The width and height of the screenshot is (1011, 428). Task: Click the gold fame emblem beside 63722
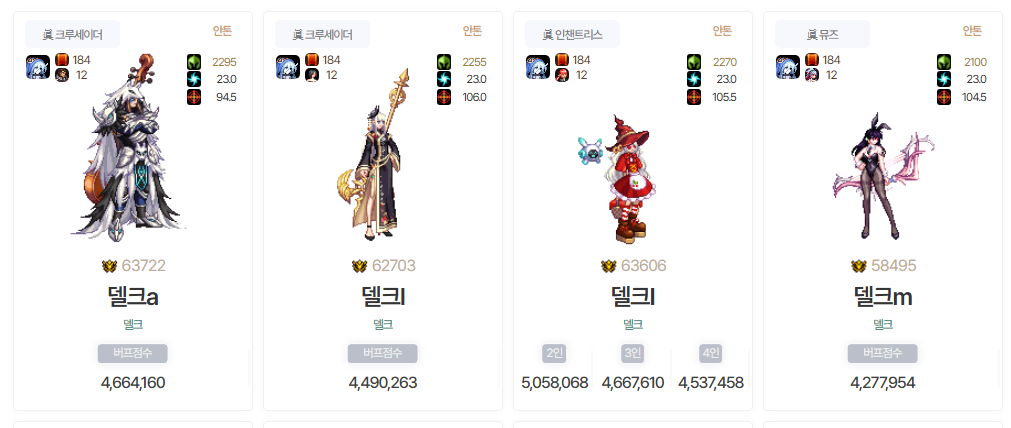coord(110,266)
